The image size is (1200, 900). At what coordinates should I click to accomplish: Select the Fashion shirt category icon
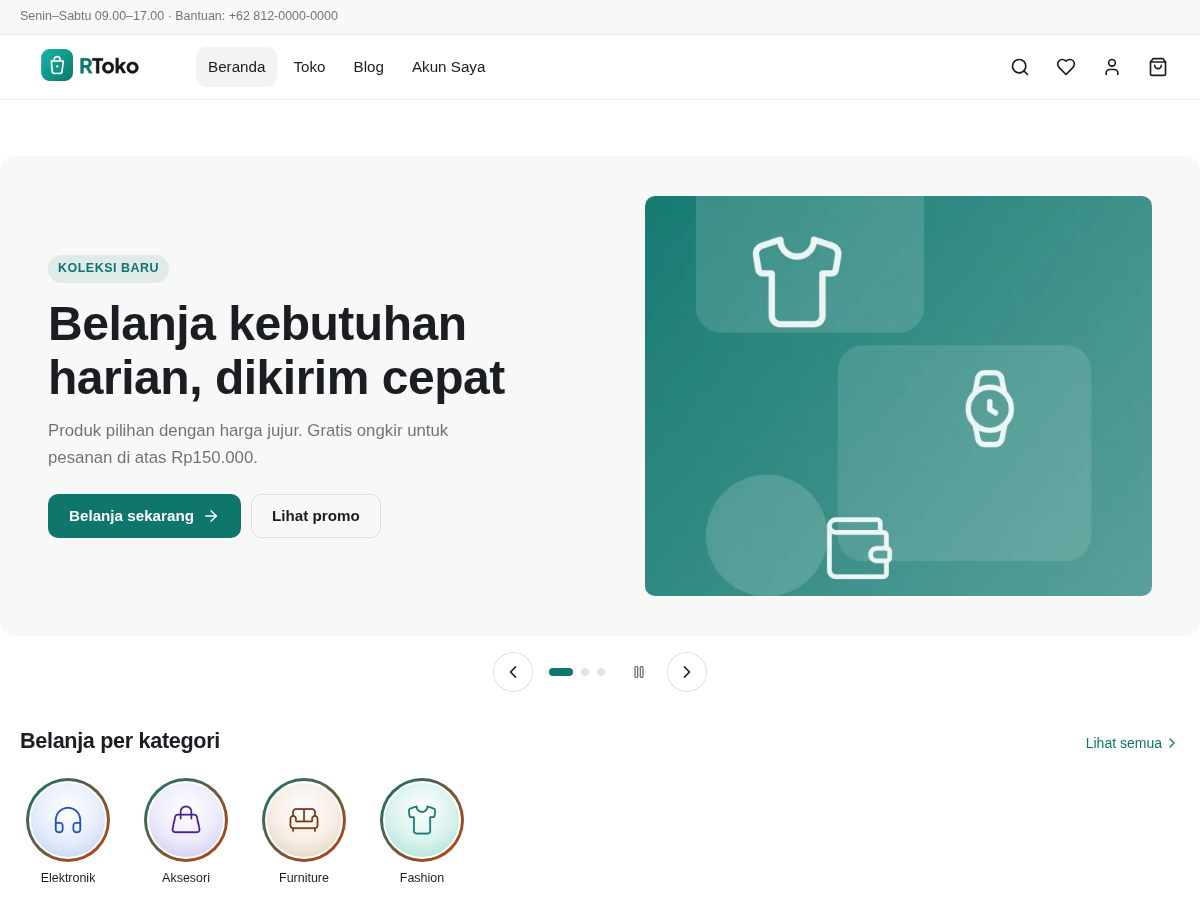422,820
